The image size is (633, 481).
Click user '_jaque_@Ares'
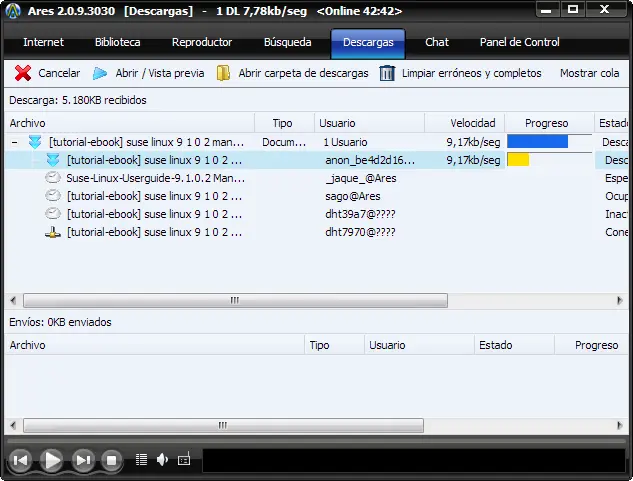coord(361,178)
